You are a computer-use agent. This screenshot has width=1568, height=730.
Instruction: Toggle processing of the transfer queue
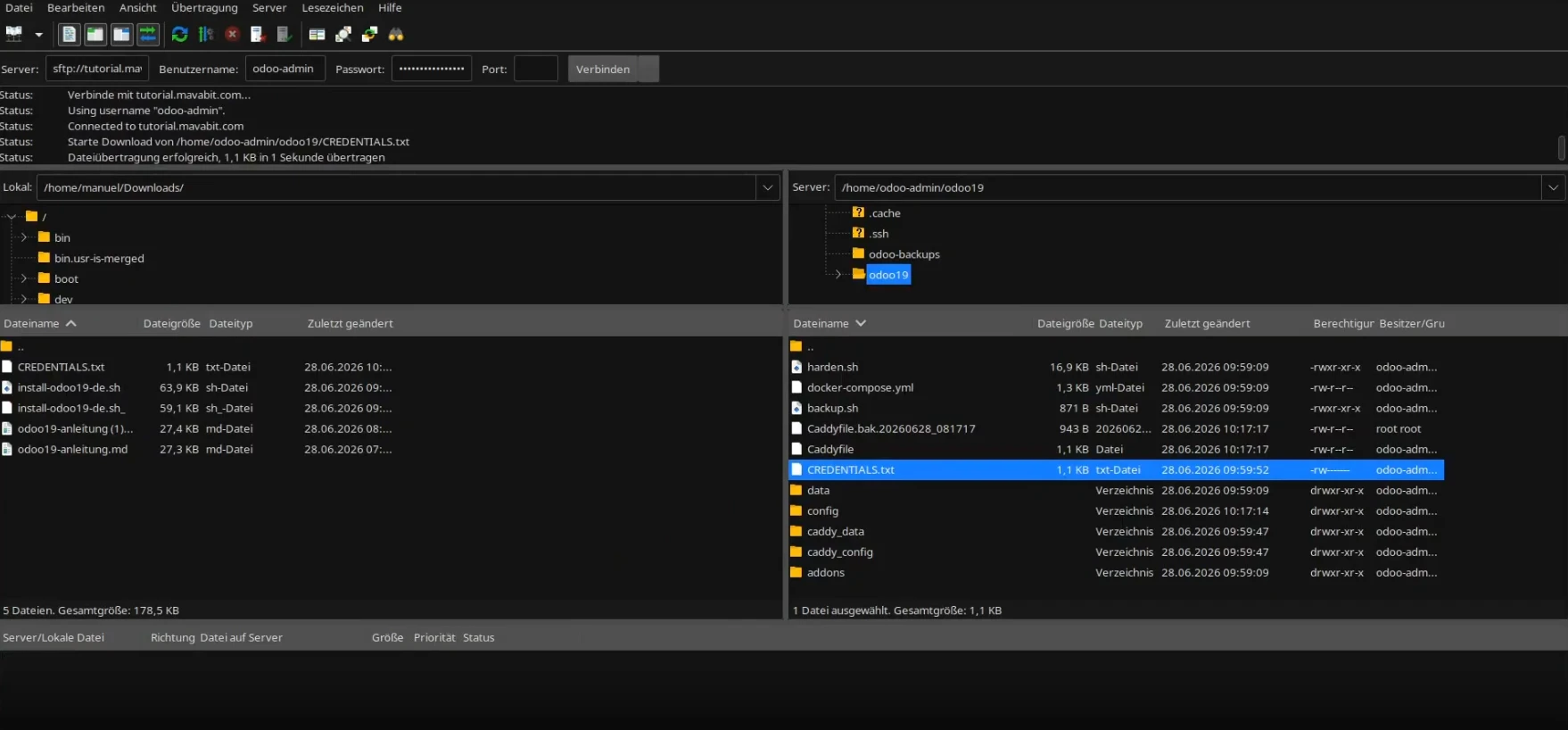(206, 34)
